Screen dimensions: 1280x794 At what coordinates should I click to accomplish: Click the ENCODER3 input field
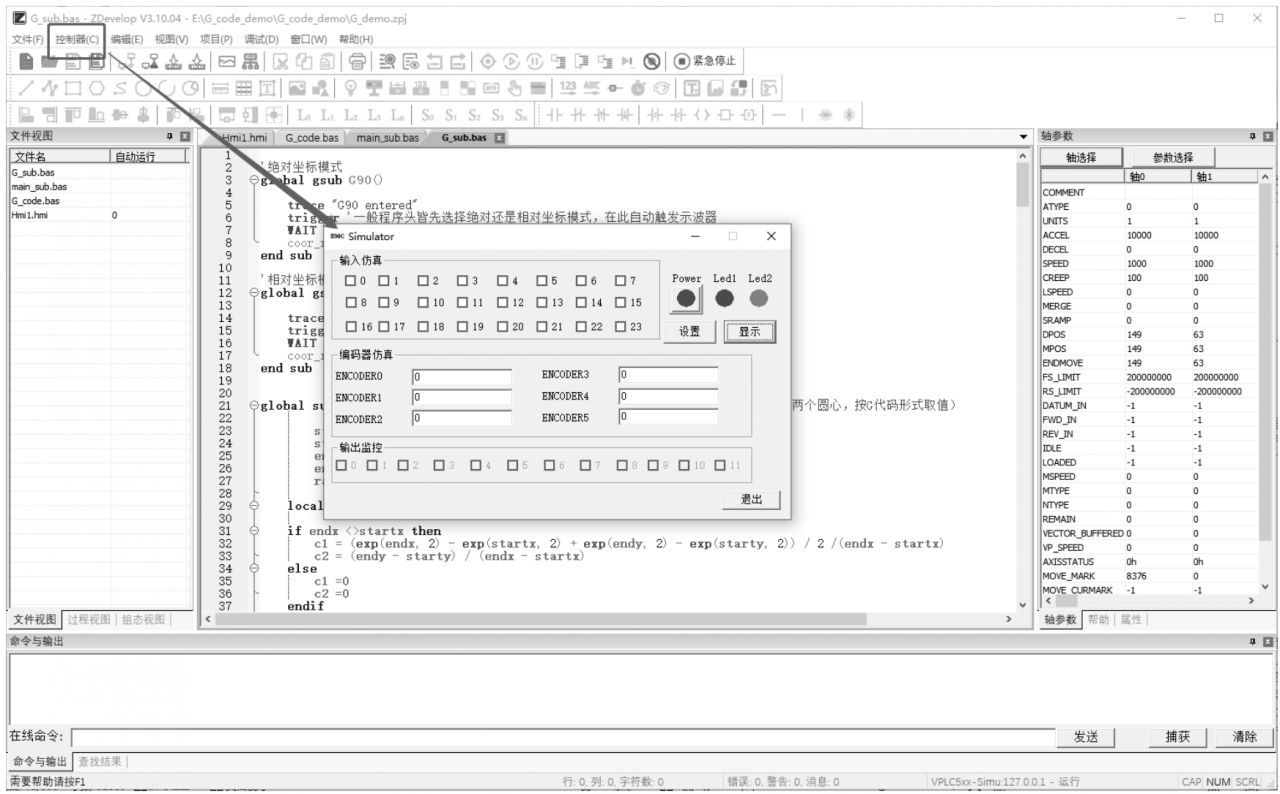(668, 376)
